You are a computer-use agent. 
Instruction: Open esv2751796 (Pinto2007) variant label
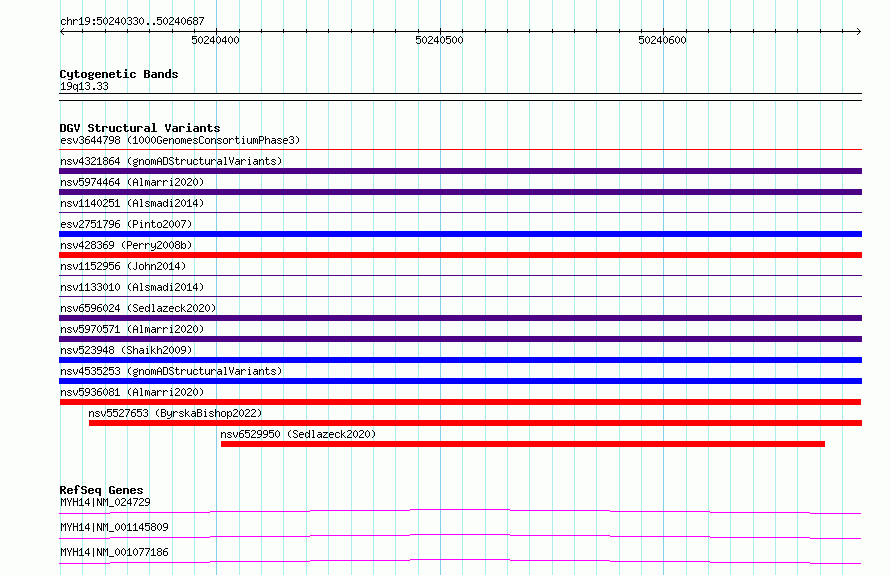pyautogui.click(x=126, y=224)
